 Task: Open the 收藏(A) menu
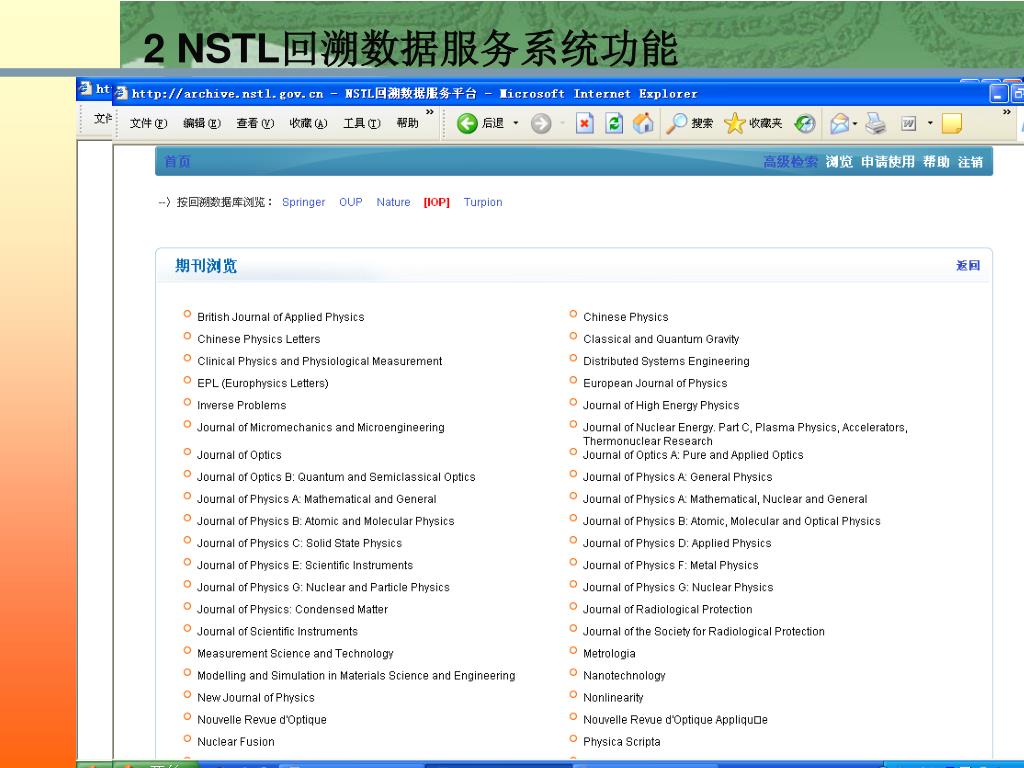click(x=308, y=123)
